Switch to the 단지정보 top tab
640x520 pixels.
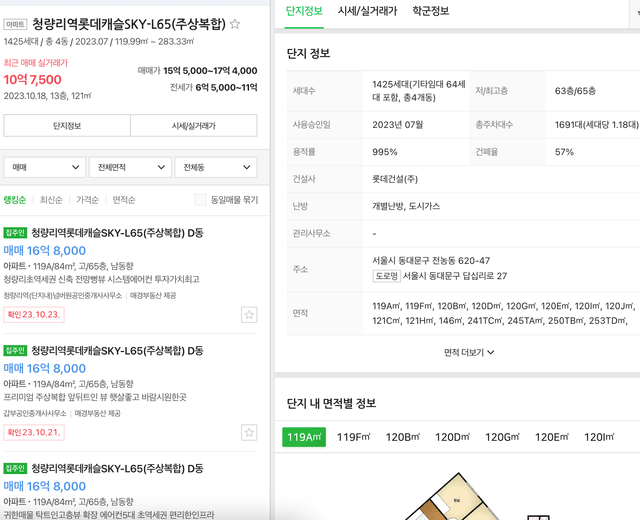tap(304, 11)
